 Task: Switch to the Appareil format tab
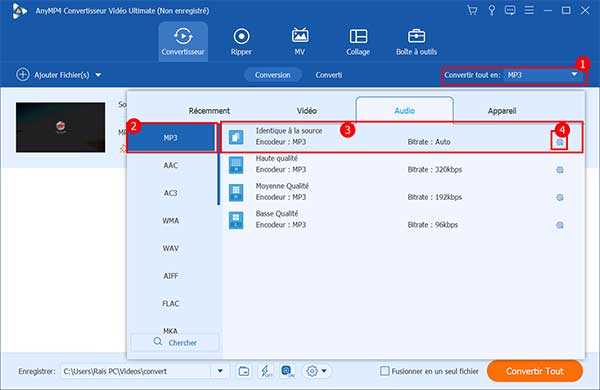point(502,111)
